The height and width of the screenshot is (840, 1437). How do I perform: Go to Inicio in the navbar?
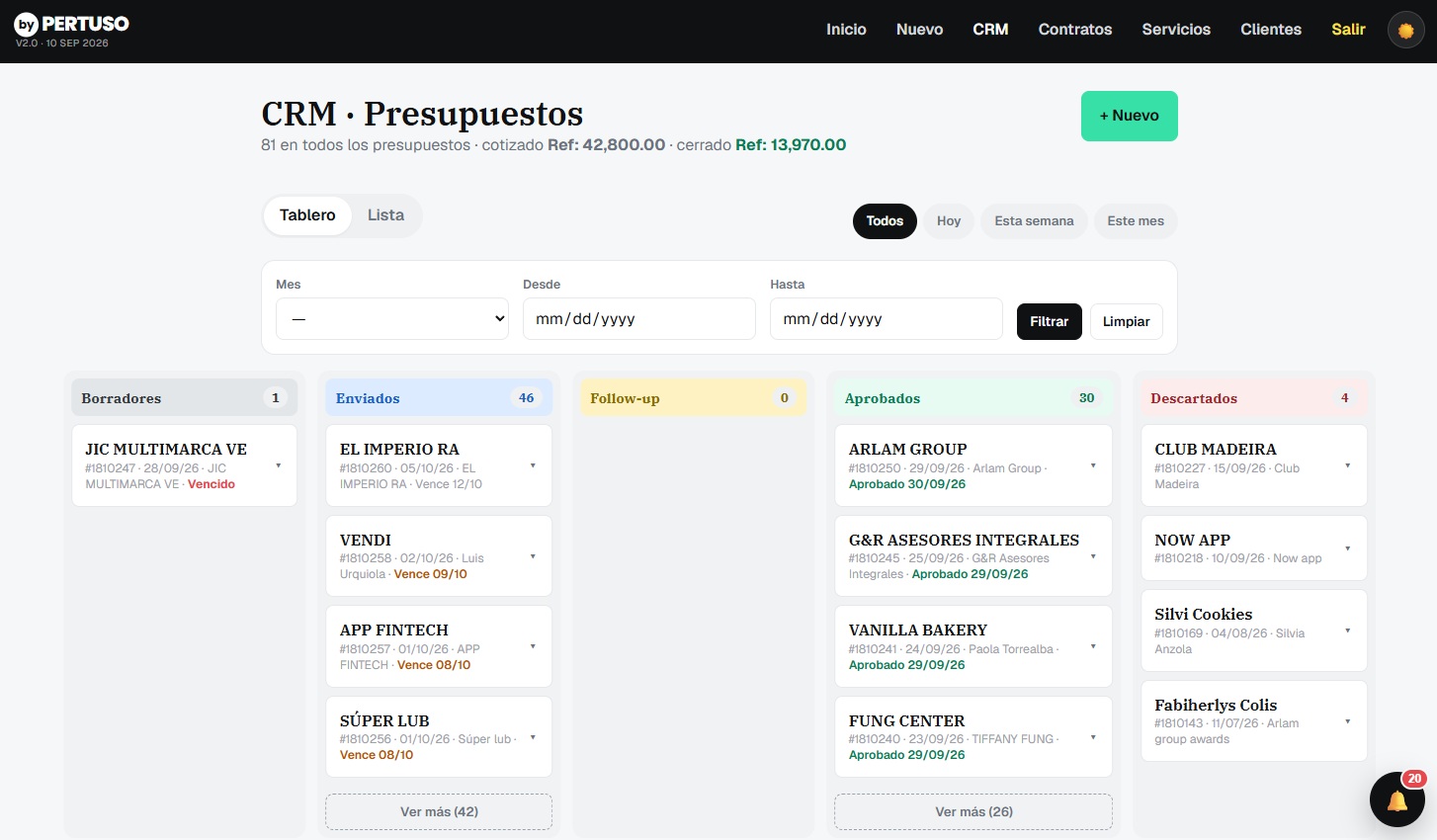(846, 30)
